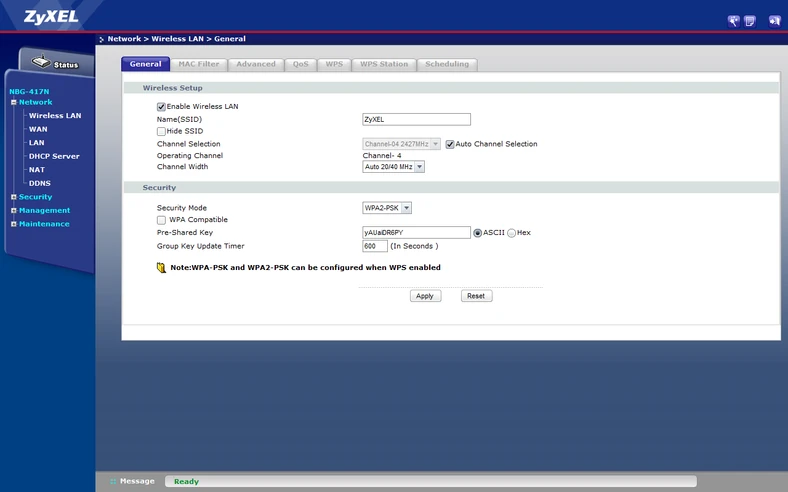
Task: Select the ASCII key format radio
Action: click(x=477, y=233)
